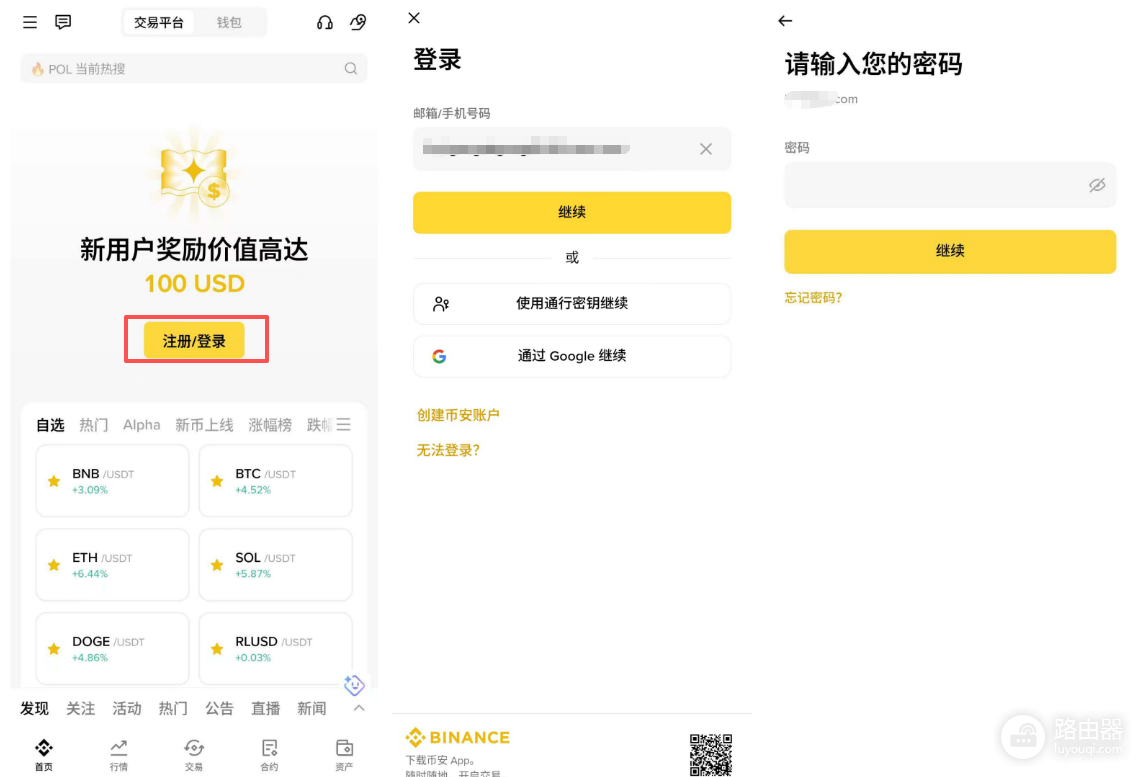Select the 新闻 feed tab
This screenshot has height=777, width=1141.
pos(311,709)
